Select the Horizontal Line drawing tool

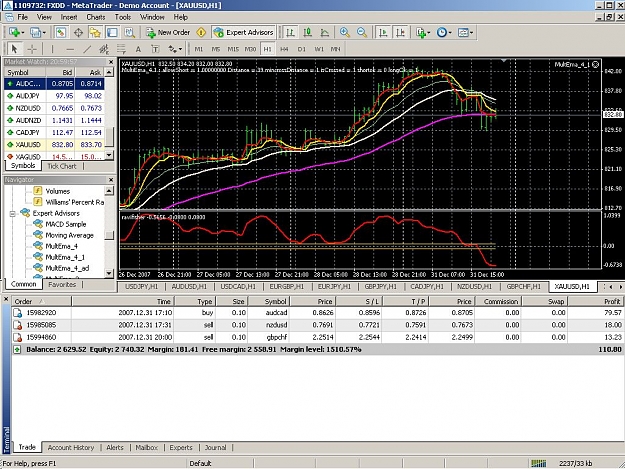click(x=70, y=49)
